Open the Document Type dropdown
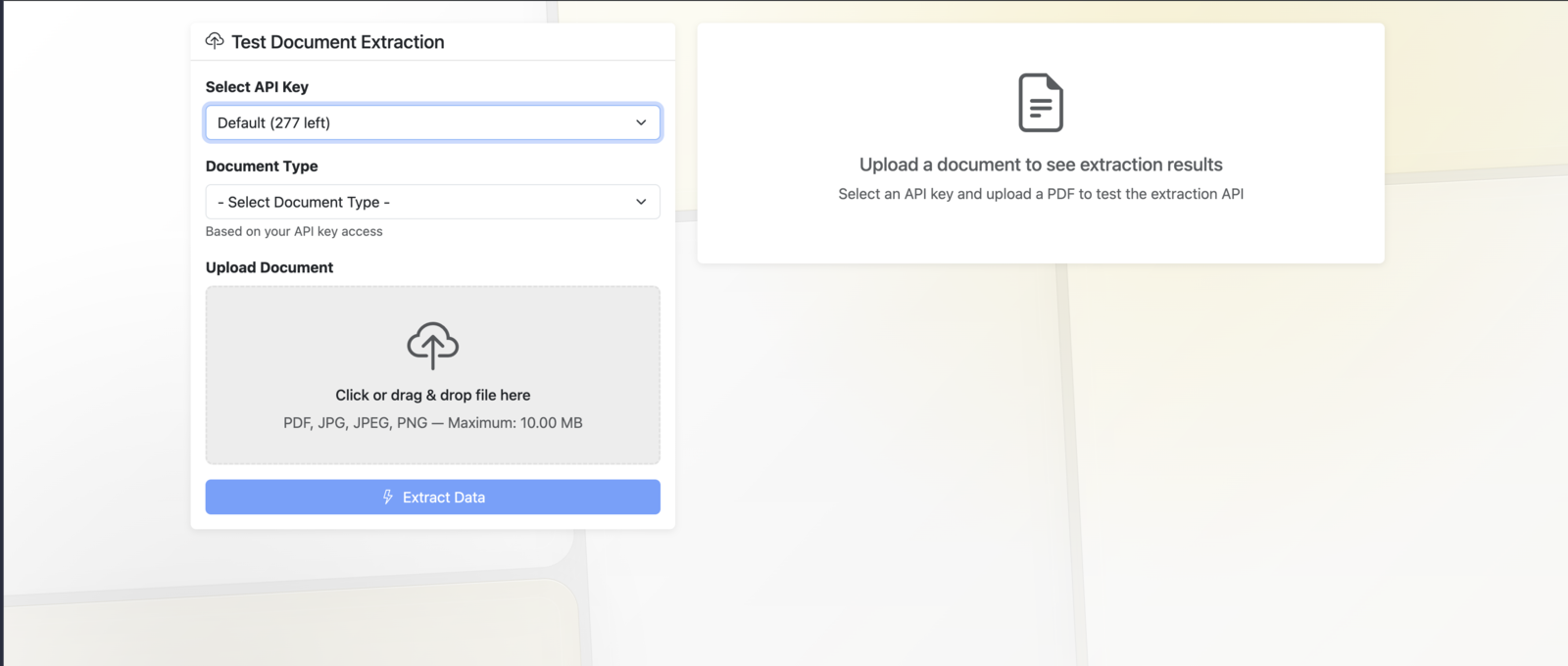The height and width of the screenshot is (666, 1568). (x=432, y=202)
